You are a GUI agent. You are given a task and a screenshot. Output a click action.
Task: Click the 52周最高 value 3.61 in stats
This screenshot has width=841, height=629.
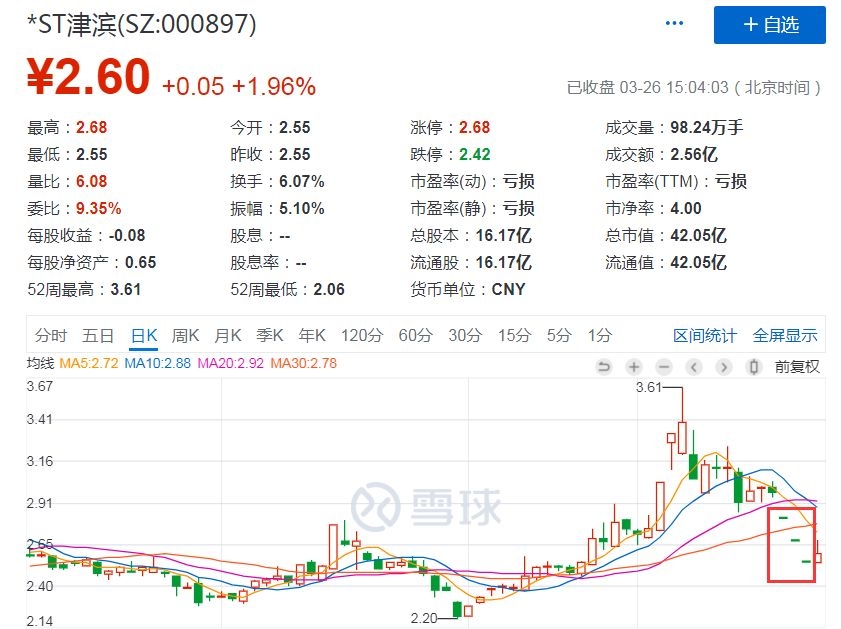point(126,290)
